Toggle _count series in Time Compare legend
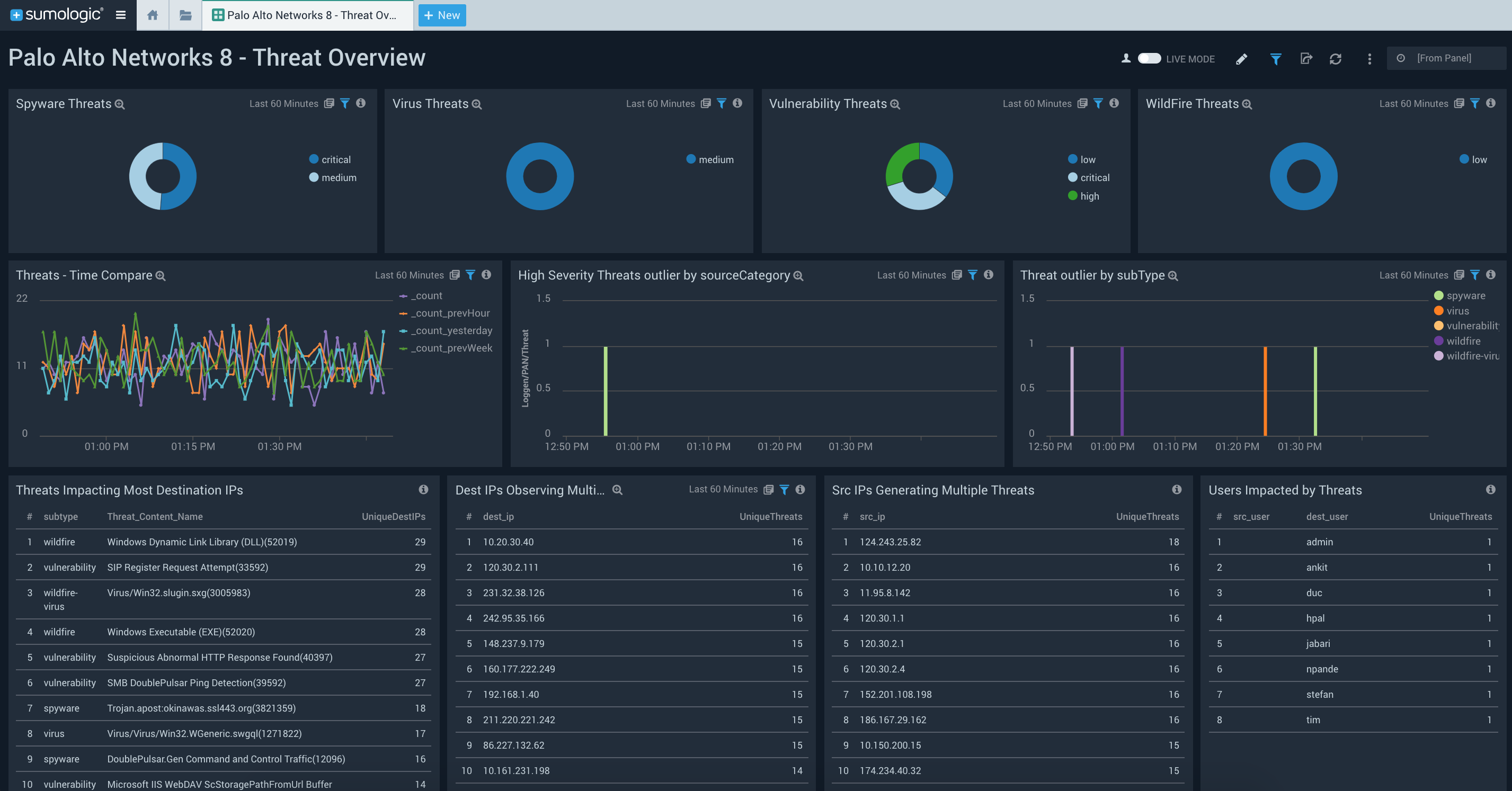The height and width of the screenshot is (791, 1512). 421,296
